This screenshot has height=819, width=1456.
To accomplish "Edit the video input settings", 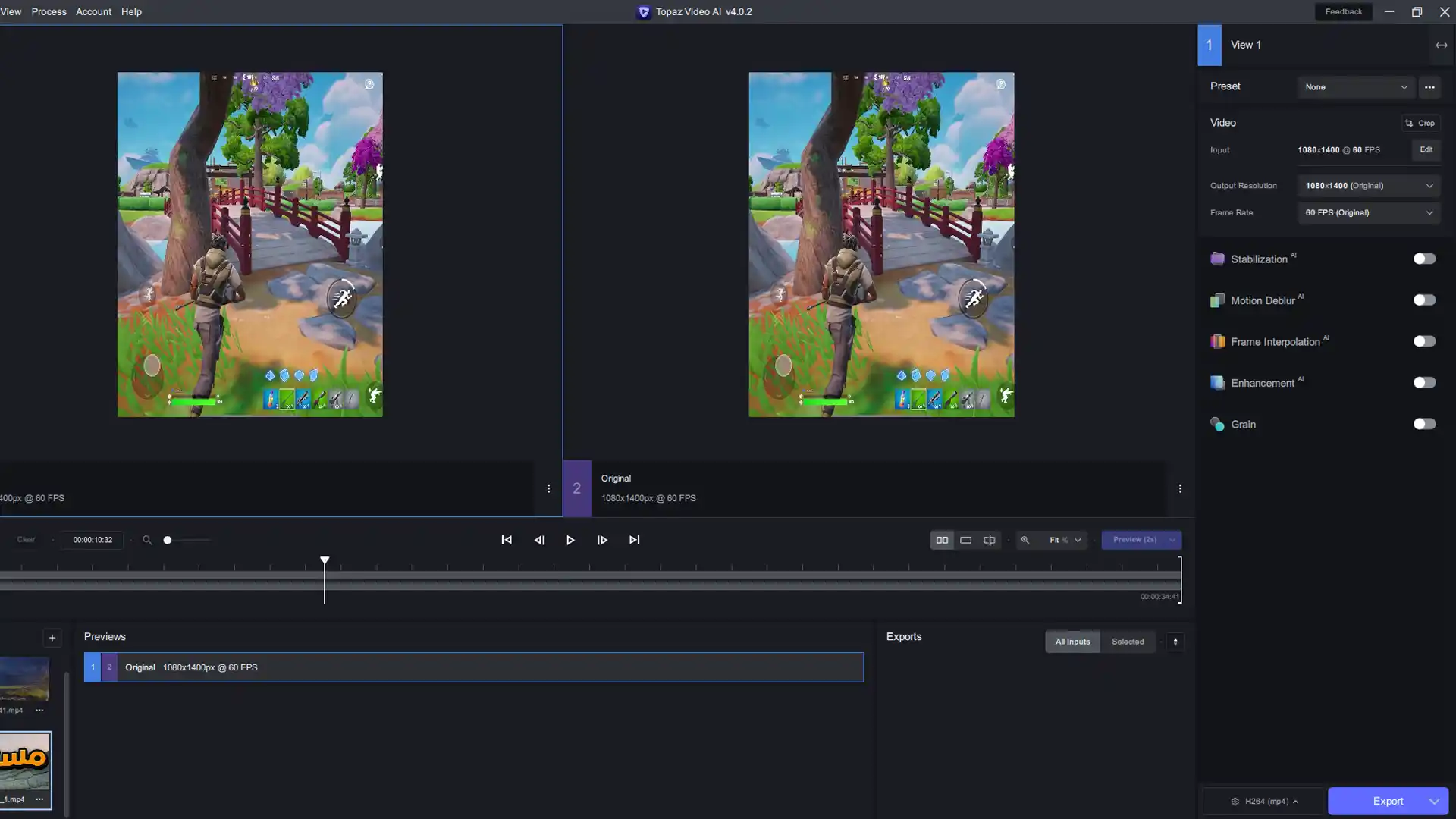I will pyautogui.click(x=1426, y=149).
